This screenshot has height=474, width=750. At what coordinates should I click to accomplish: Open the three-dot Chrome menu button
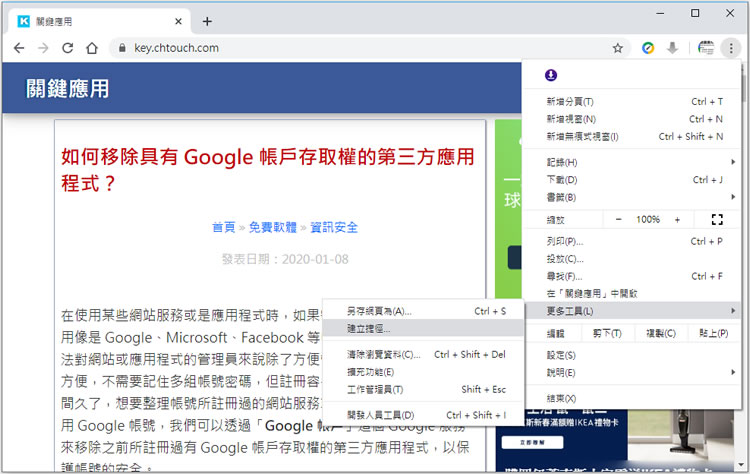coord(731,48)
